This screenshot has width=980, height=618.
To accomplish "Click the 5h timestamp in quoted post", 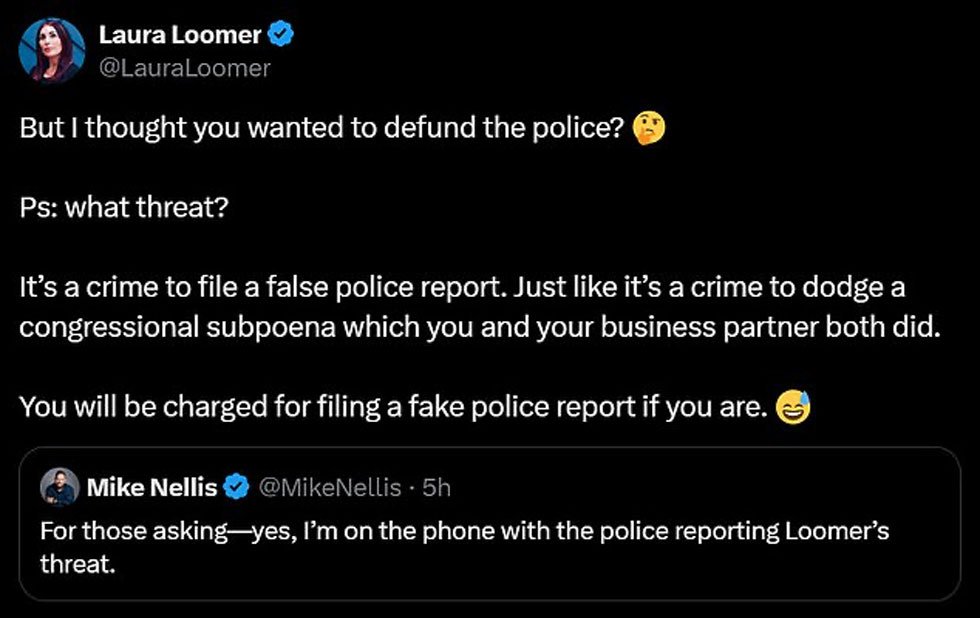I will [x=437, y=488].
